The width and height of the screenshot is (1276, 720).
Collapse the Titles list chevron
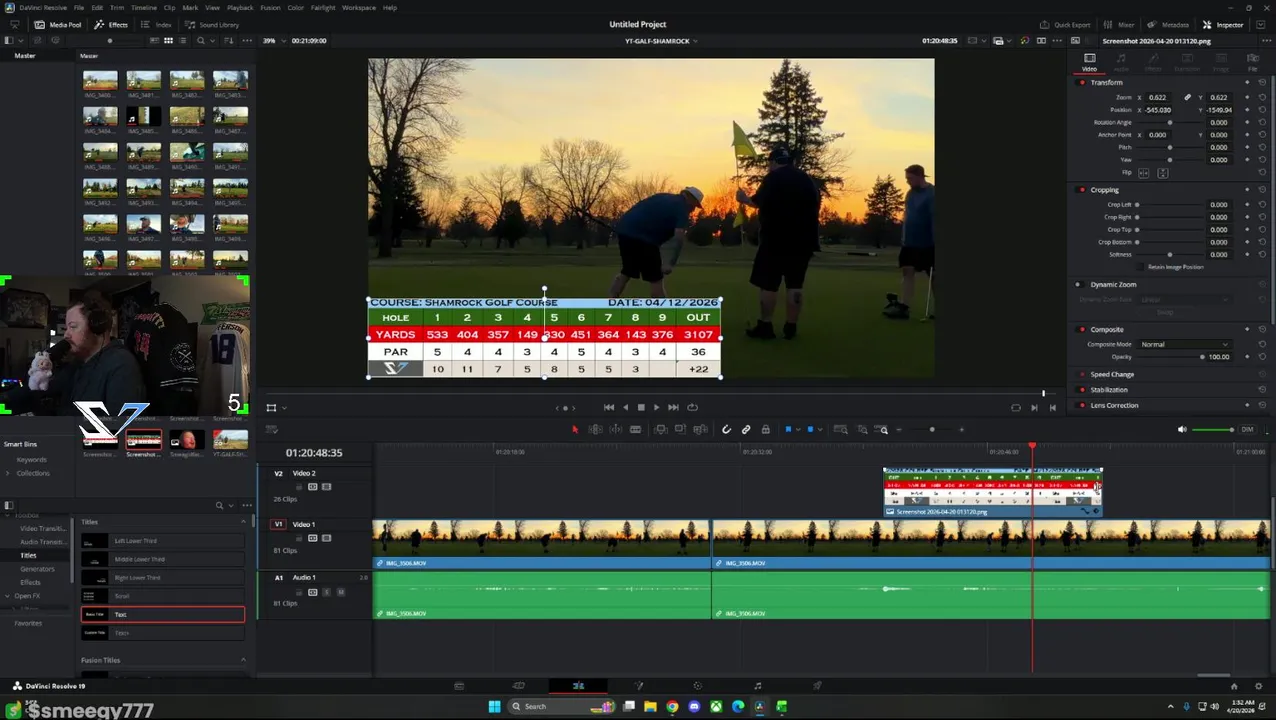243,522
